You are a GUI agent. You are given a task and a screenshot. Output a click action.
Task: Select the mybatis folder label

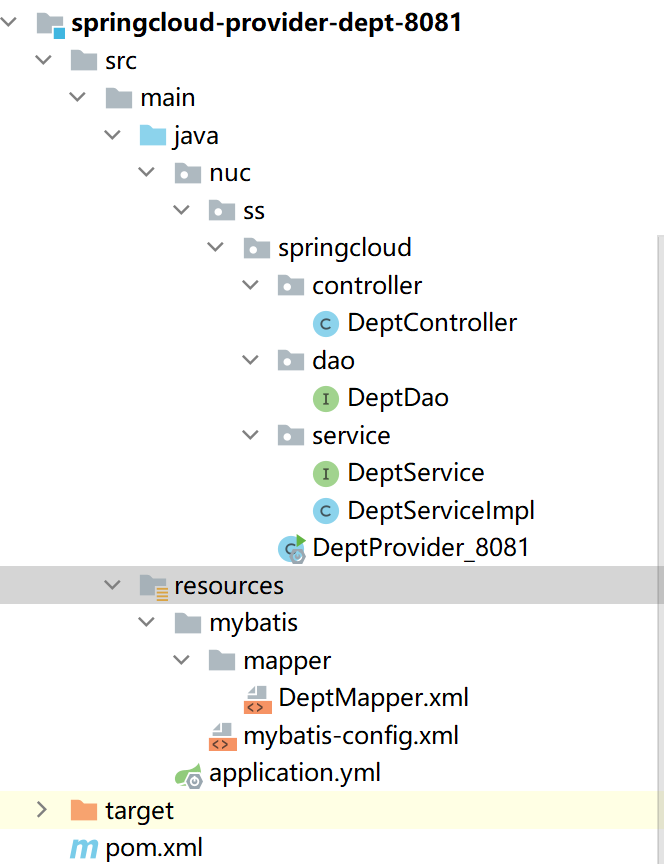253,624
